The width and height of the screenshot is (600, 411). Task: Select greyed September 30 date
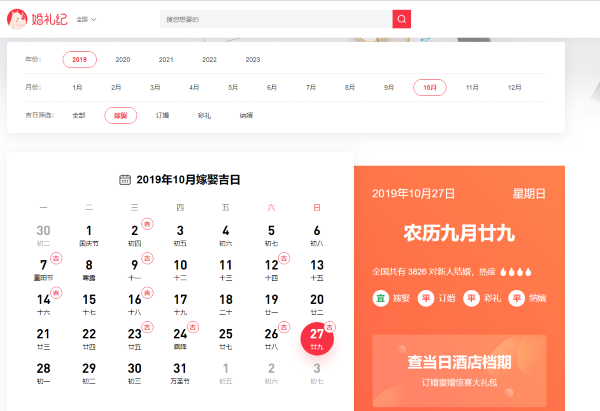43,235
